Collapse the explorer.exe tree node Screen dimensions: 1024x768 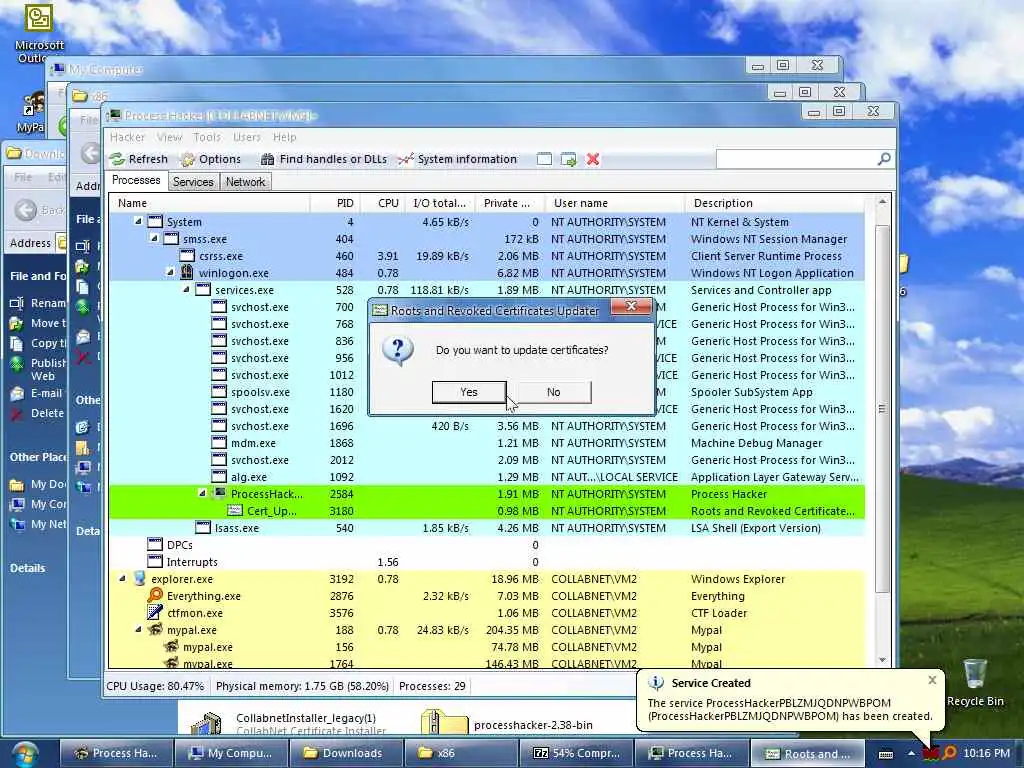[122, 579]
